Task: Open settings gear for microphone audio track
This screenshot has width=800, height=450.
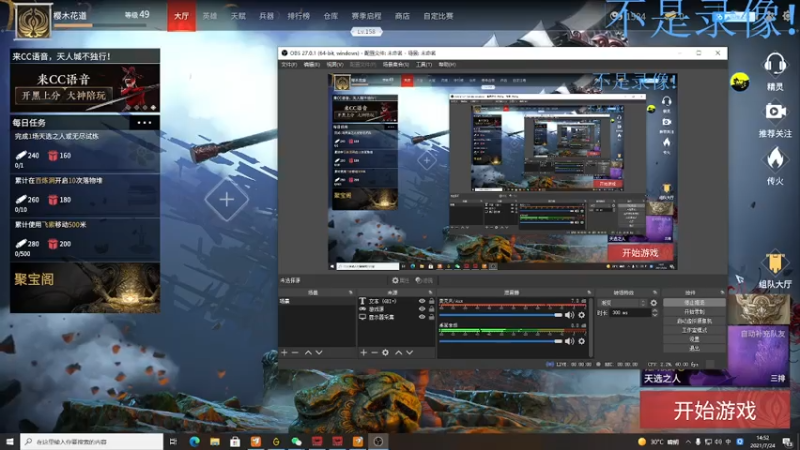Action: coord(581,315)
